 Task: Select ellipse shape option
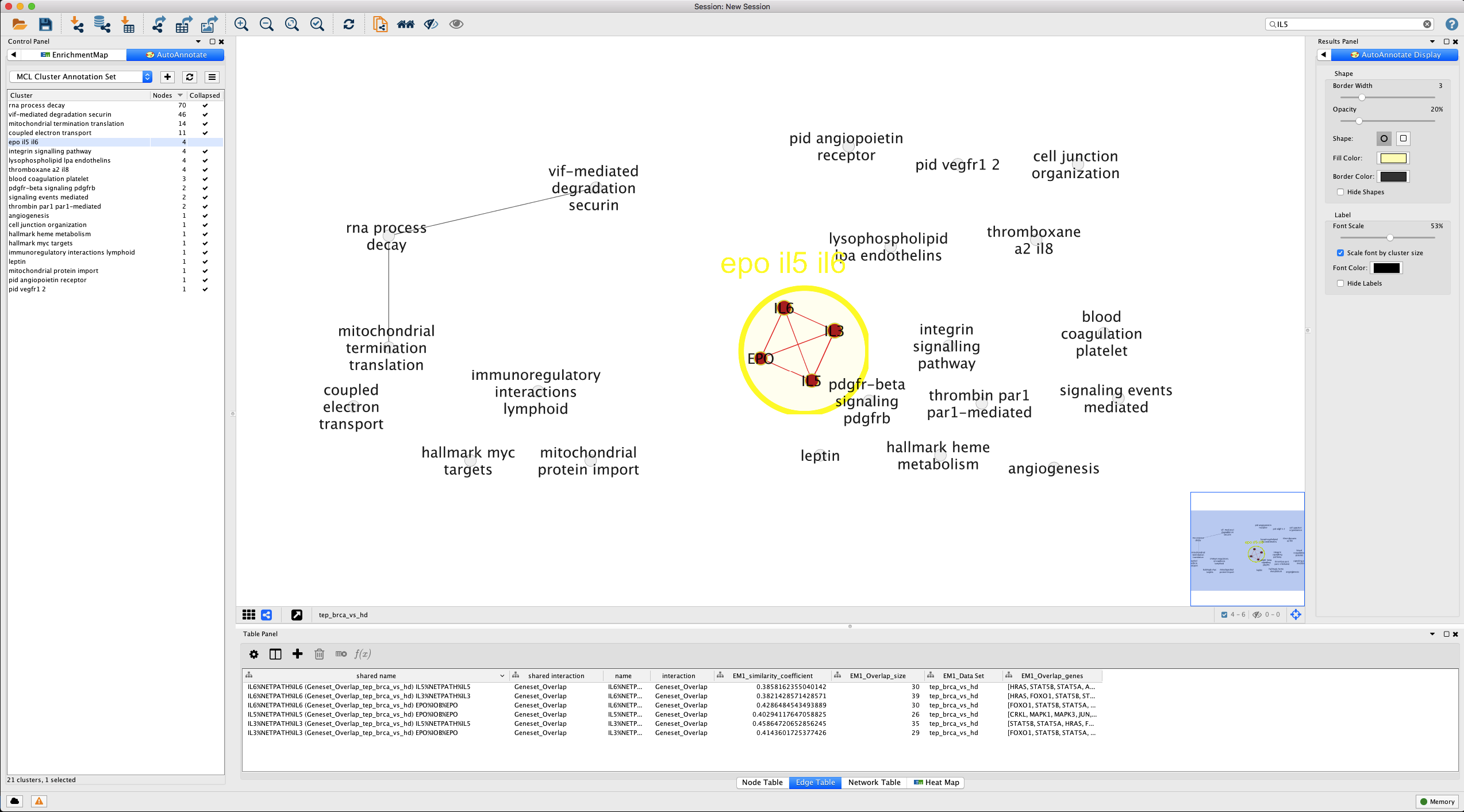coord(1384,138)
